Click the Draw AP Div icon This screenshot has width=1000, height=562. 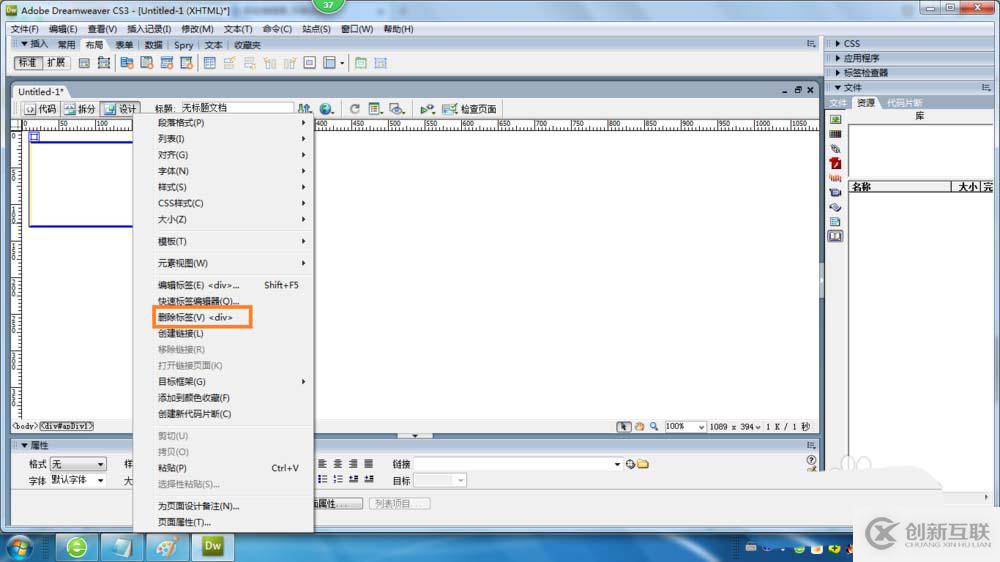pos(103,63)
